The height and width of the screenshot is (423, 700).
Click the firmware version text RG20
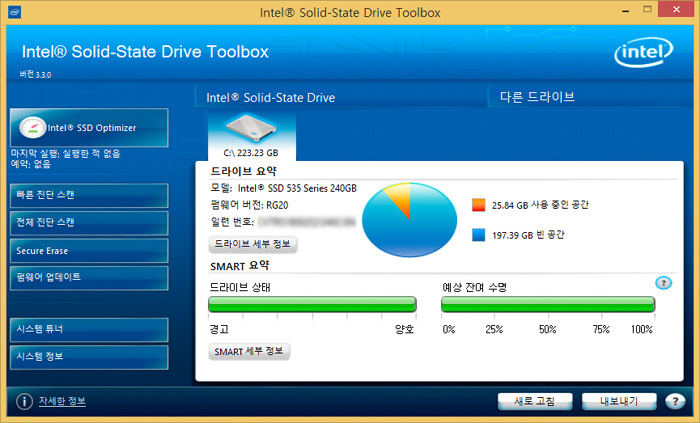click(277, 205)
